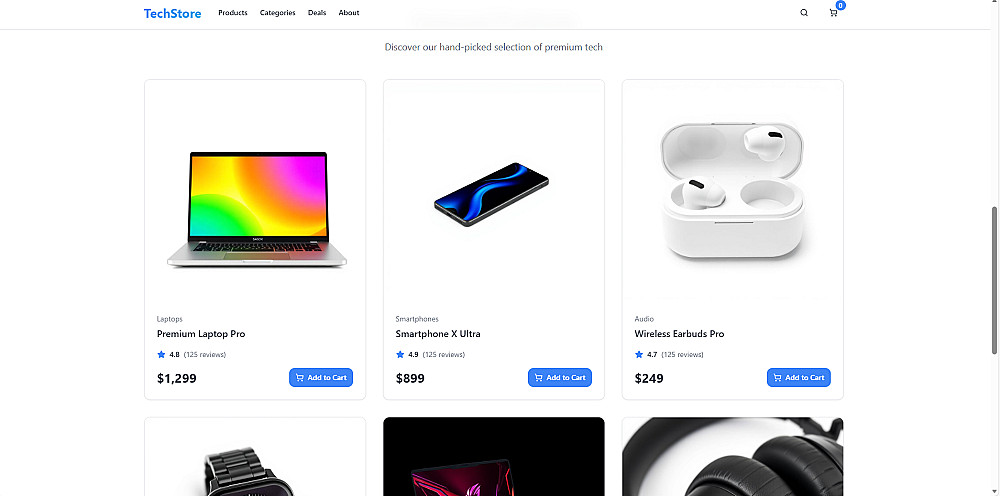Open the Smartphone X Ultra title link
The height and width of the screenshot is (496, 1000).
click(438, 334)
